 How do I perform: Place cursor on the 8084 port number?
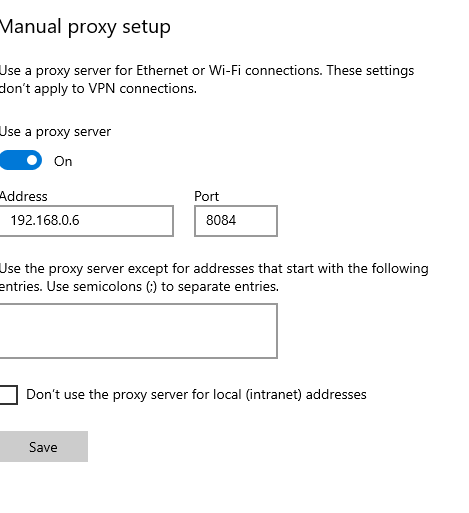point(221,220)
